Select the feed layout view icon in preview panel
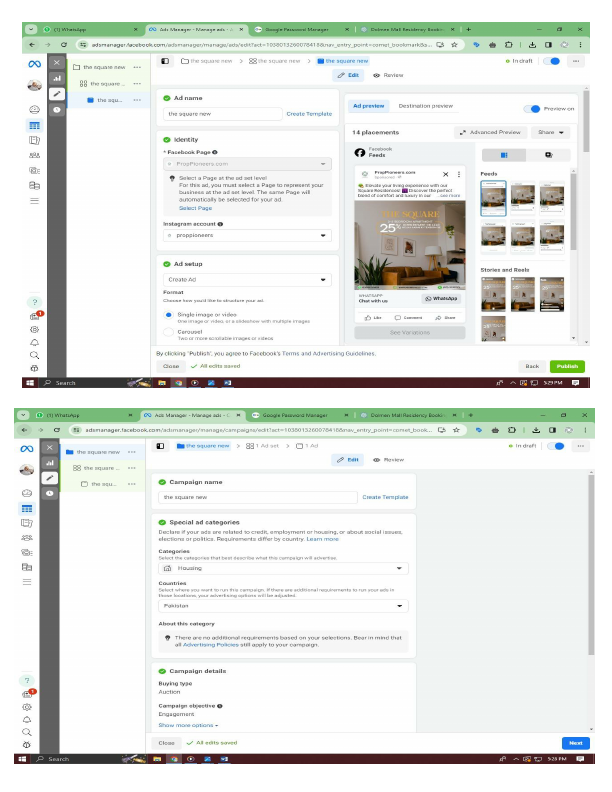The height and width of the screenshot is (792, 612). click(504, 155)
